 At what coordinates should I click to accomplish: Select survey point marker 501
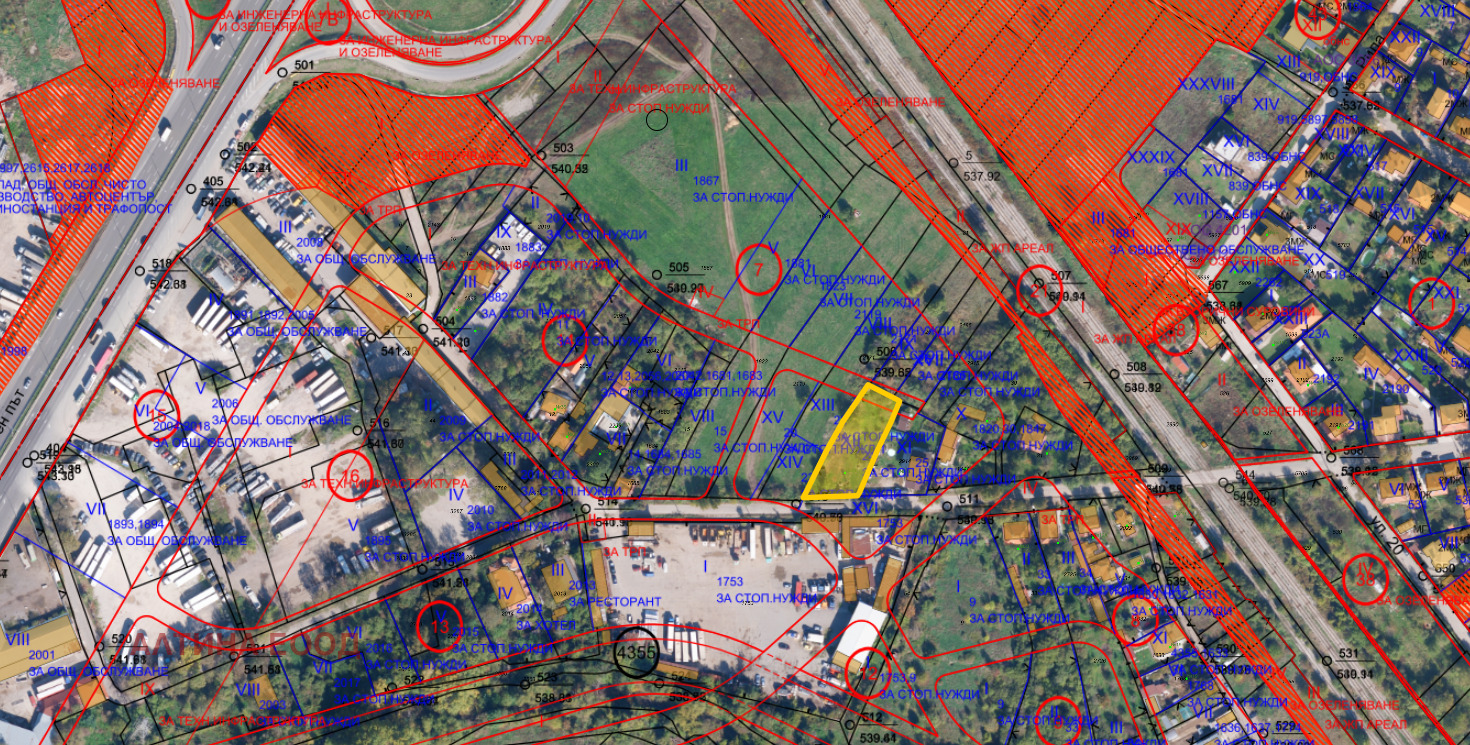[283, 72]
